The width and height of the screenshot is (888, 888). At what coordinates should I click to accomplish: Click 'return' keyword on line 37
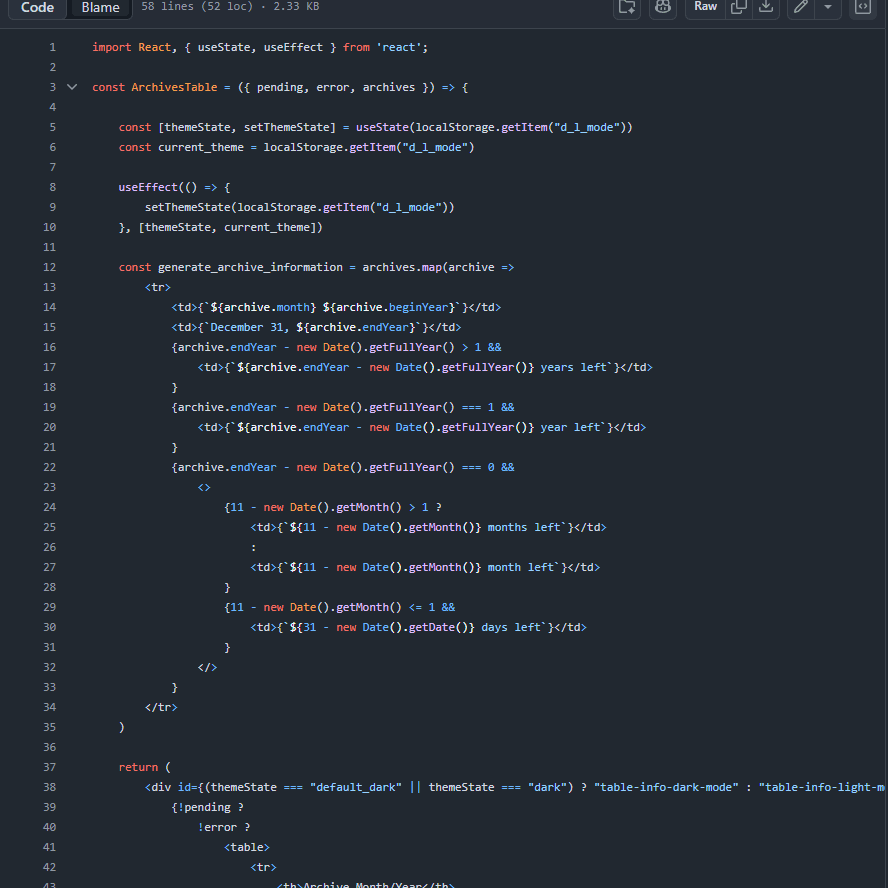[138, 767]
